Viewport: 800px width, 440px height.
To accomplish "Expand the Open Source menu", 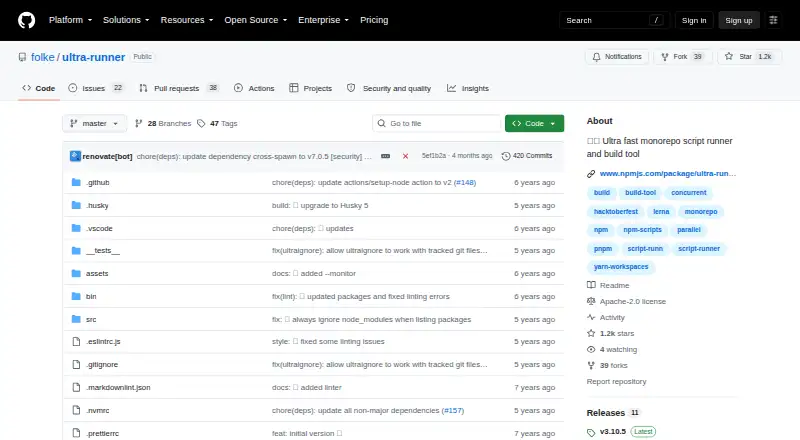I will (x=256, y=20).
